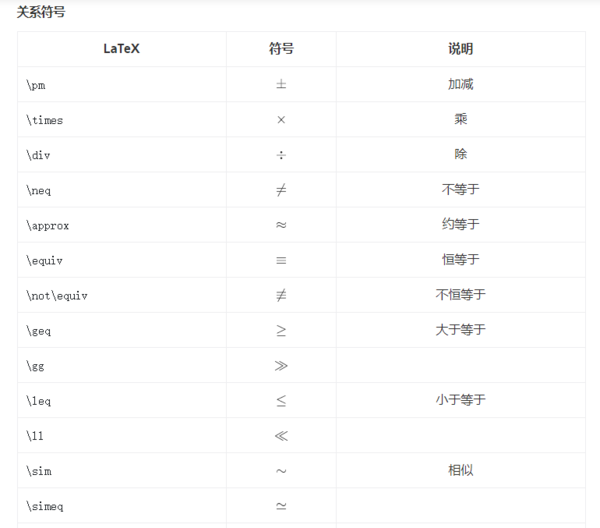
Task: Click the \not\equiv code cell
Action: [x=57, y=295]
